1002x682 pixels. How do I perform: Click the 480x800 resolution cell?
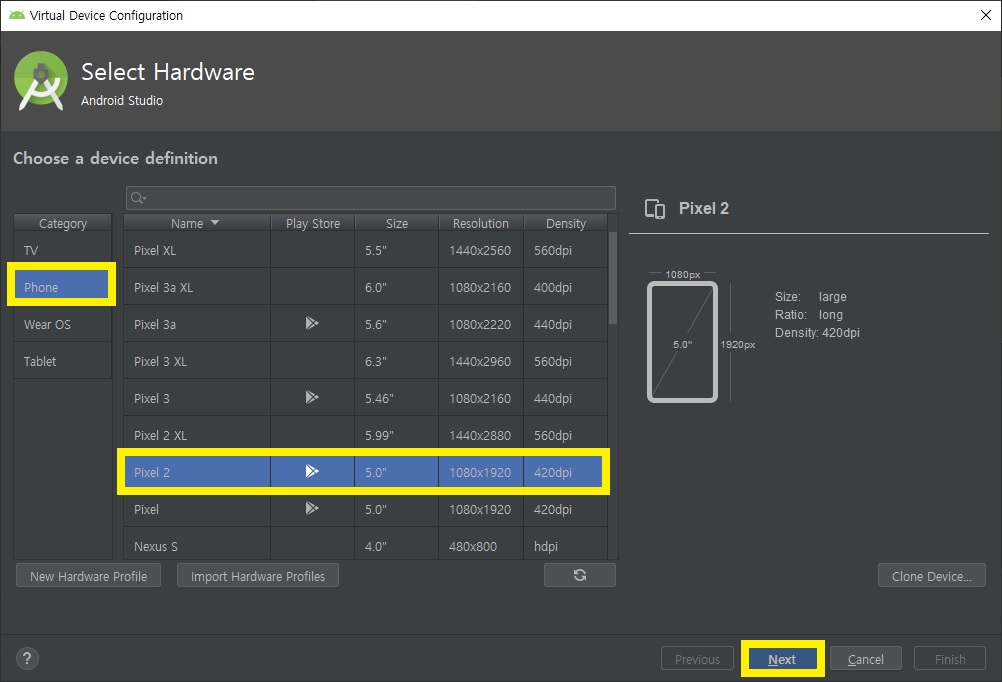(480, 544)
